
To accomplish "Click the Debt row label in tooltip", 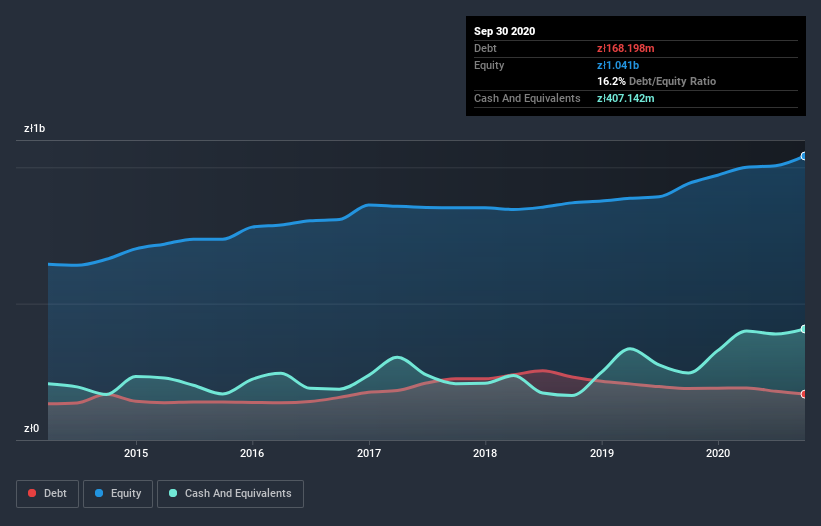I will coord(485,48).
